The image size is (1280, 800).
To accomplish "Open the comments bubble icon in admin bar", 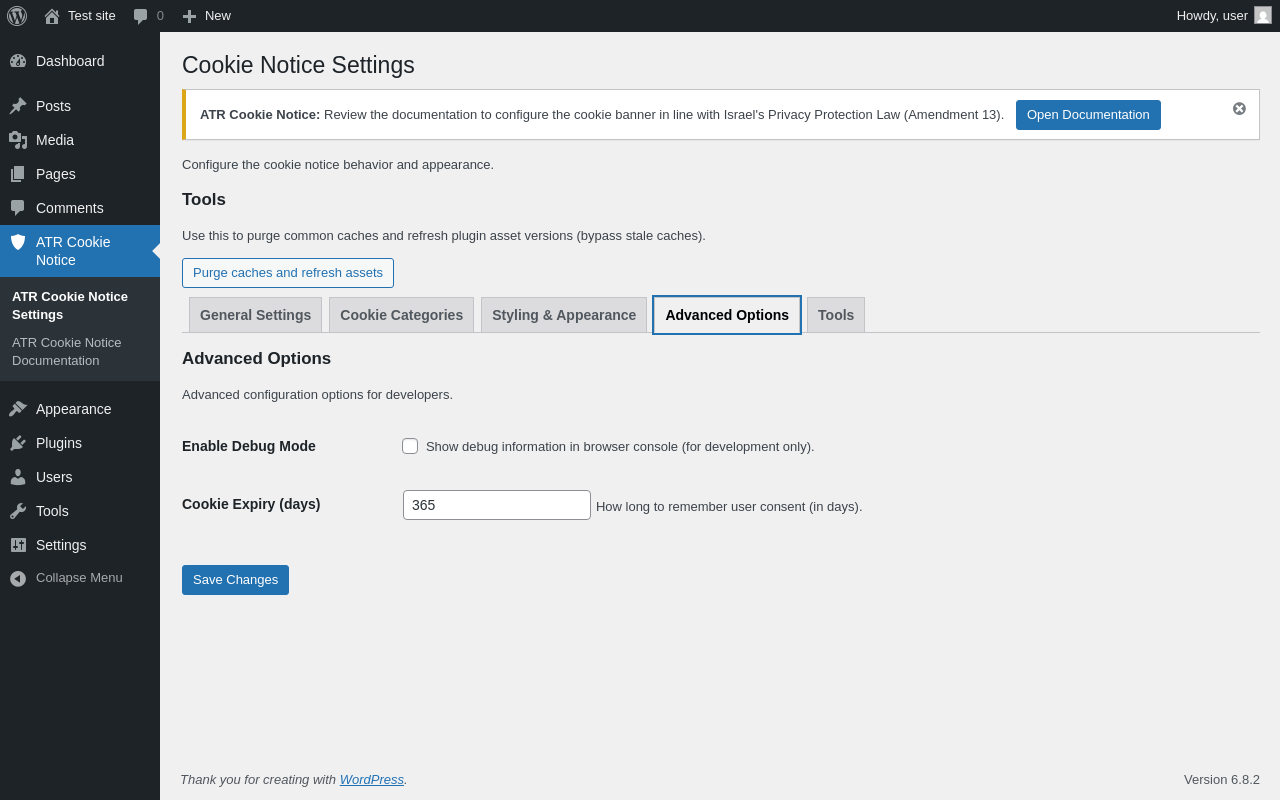I will coord(141,16).
